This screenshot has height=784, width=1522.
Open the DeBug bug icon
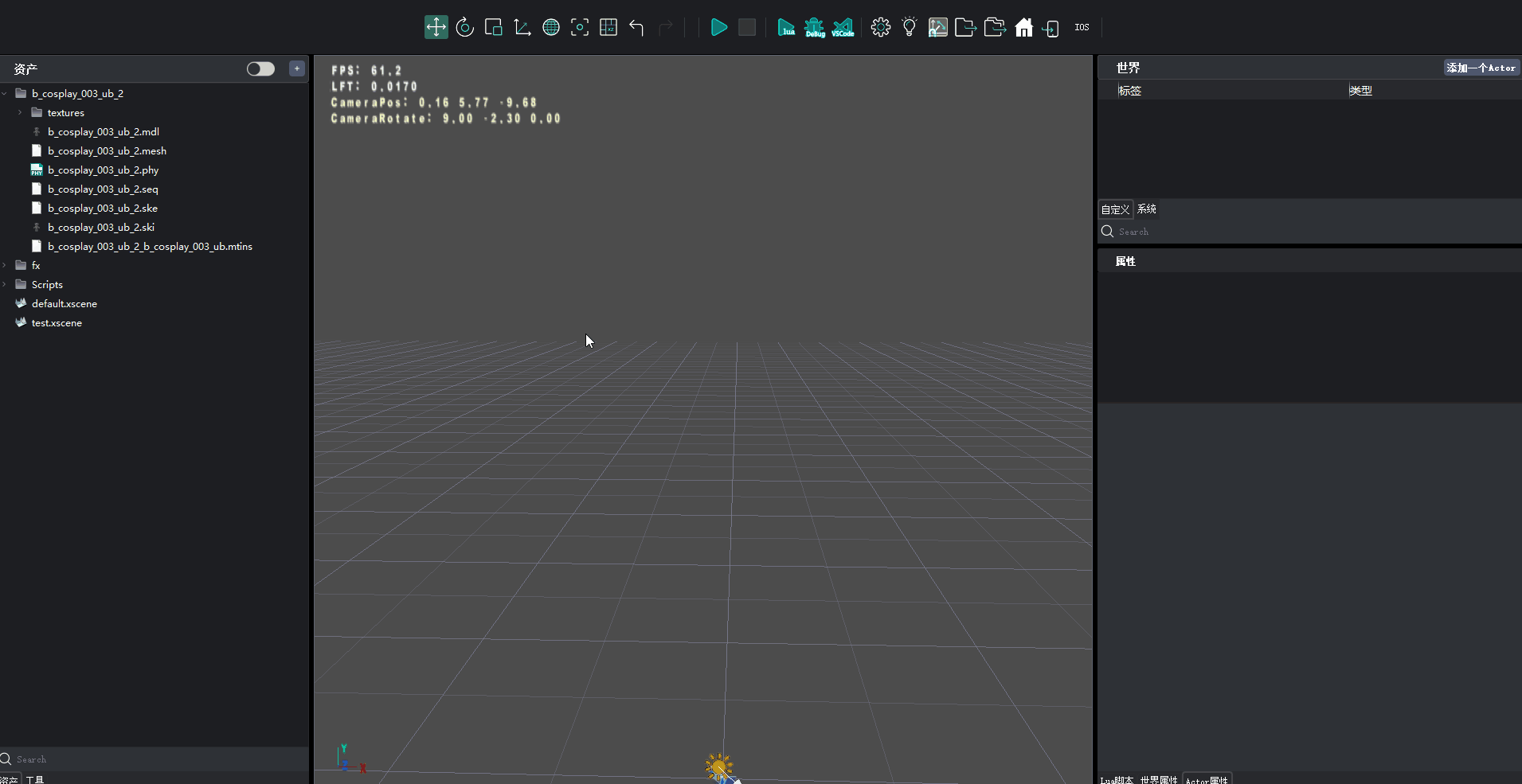pos(814,27)
